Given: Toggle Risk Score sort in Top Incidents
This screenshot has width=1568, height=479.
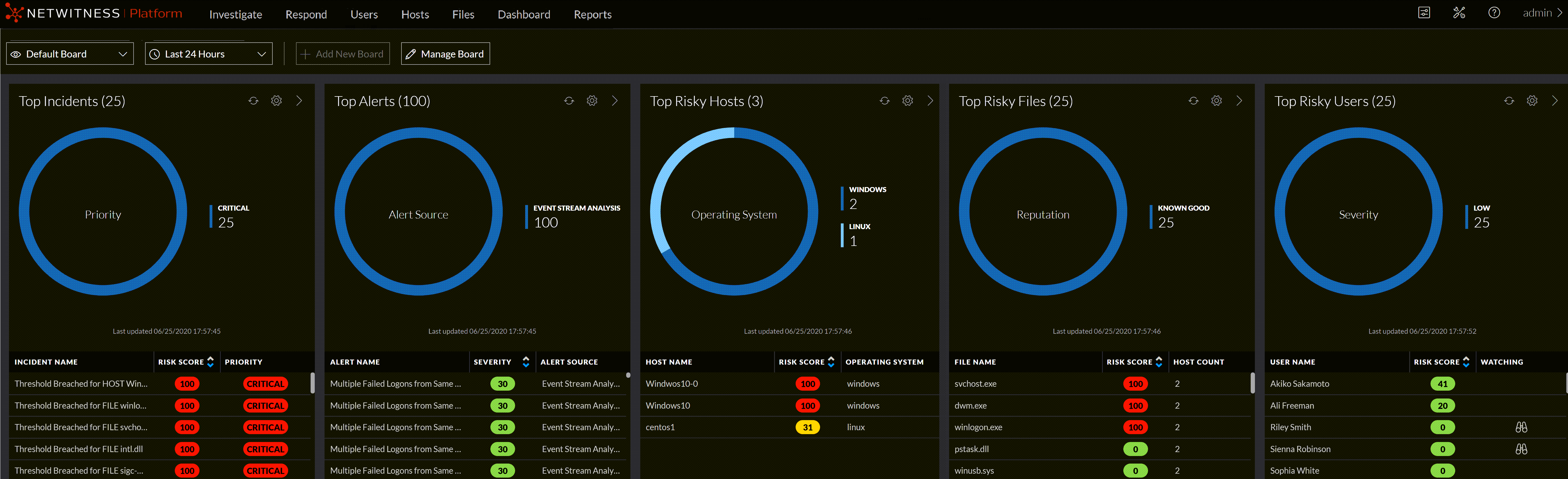Looking at the screenshot, I should pyautogui.click(x=211, y=361).
